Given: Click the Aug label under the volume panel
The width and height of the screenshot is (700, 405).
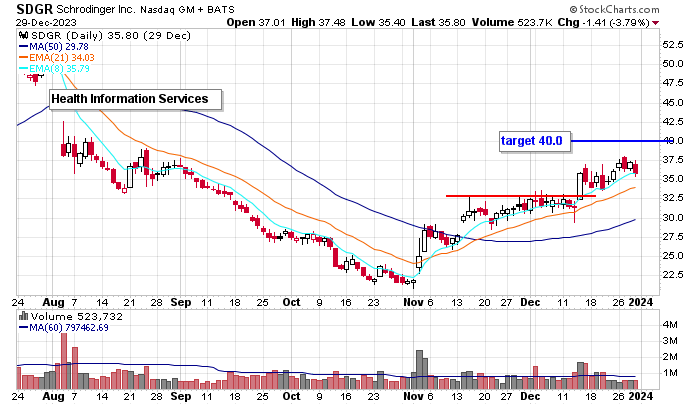Looking at the screenshot, I should pos(54,397).
